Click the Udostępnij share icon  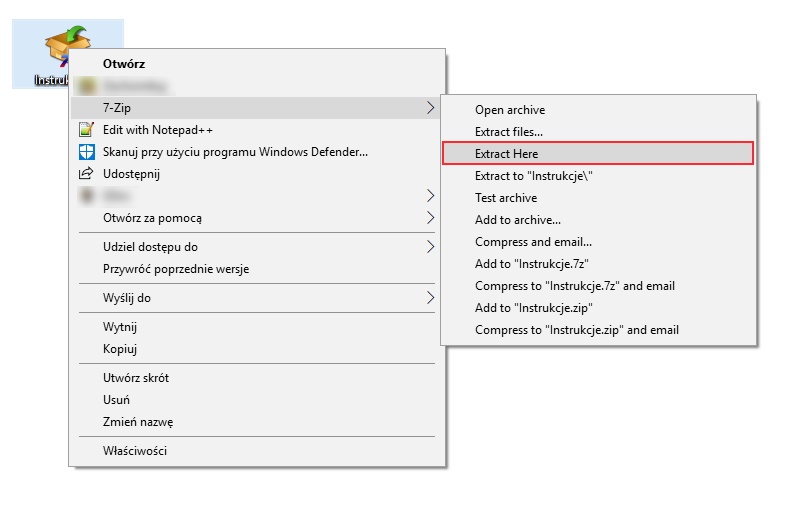tap(86, 174)
